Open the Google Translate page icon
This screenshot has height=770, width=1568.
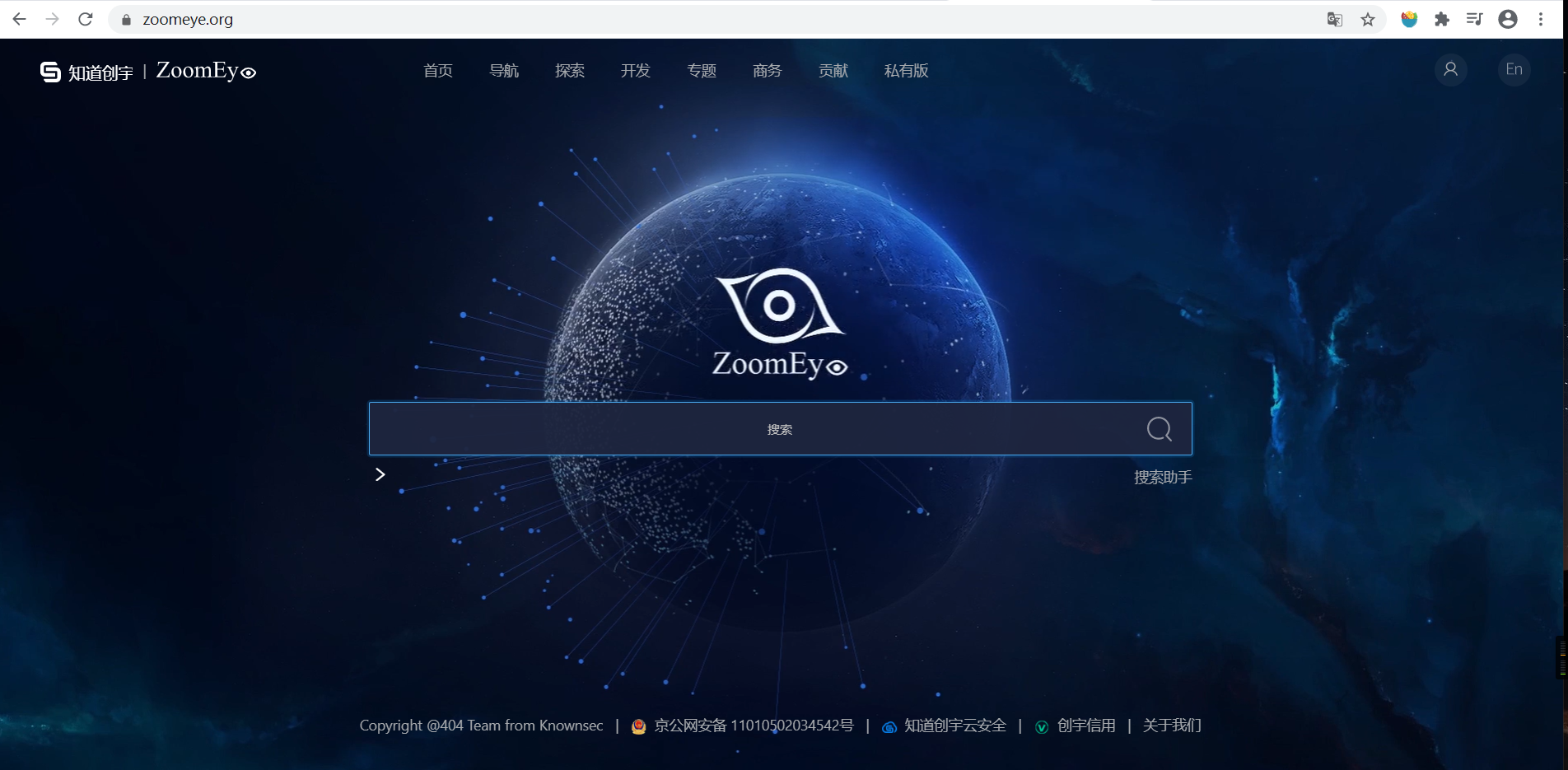point(1335,19)
